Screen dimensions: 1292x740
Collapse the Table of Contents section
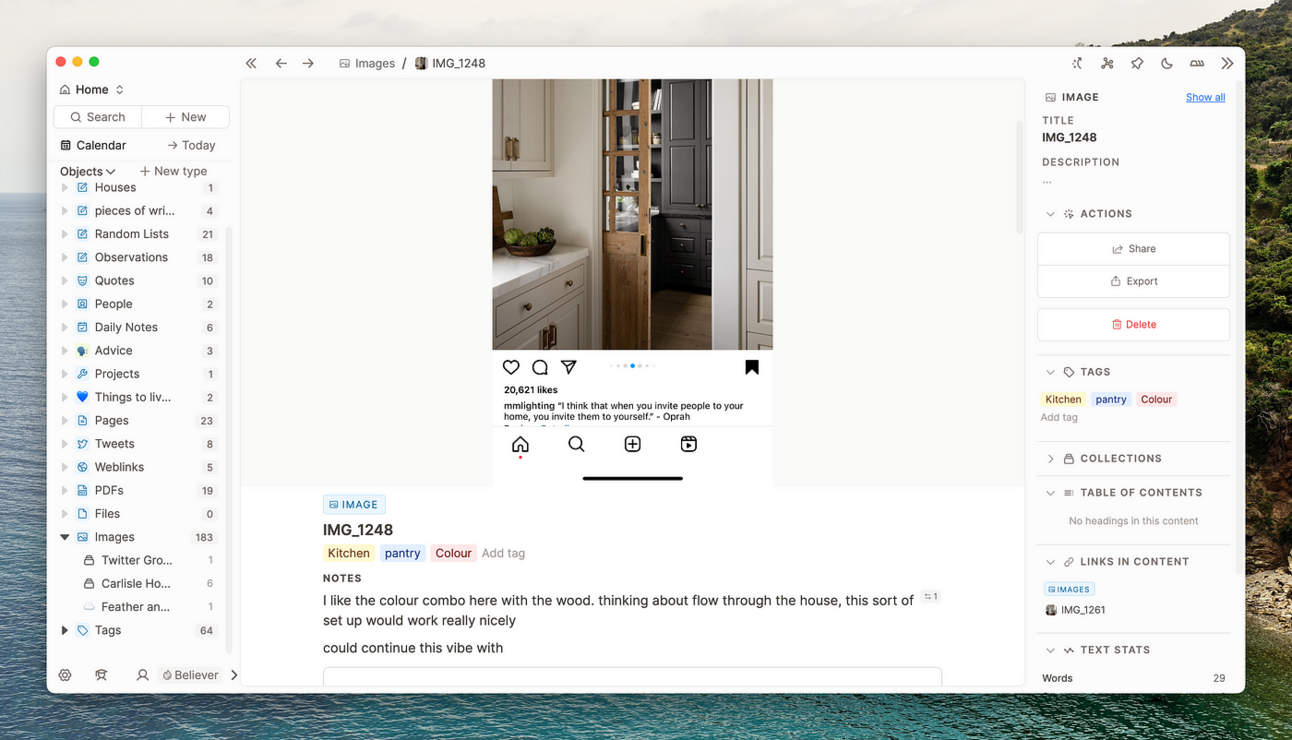pyautogui.click(x=1050, y=493)
